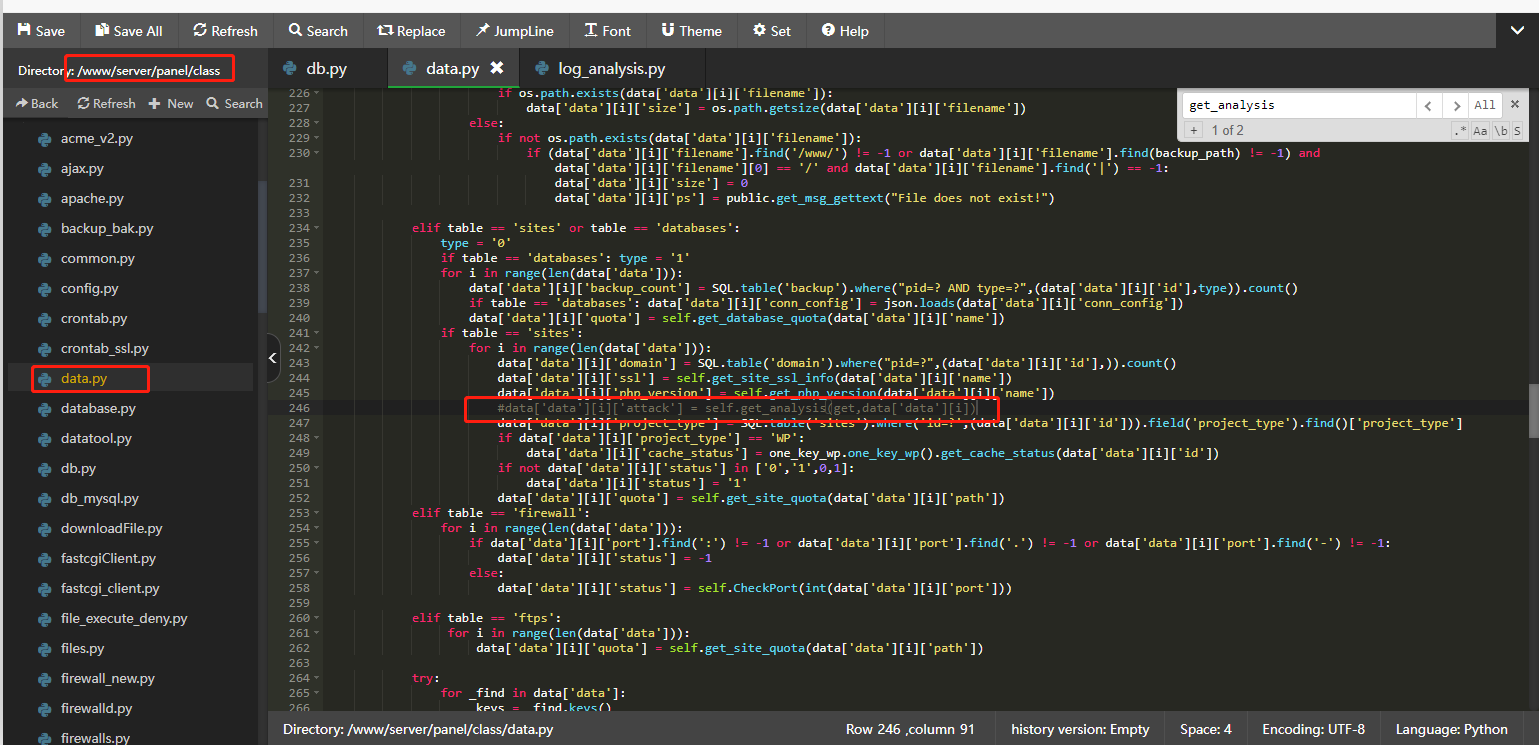Open the Replace tool
The width and height of the screenshot is (1539, 745).
(x=411, y=31)
